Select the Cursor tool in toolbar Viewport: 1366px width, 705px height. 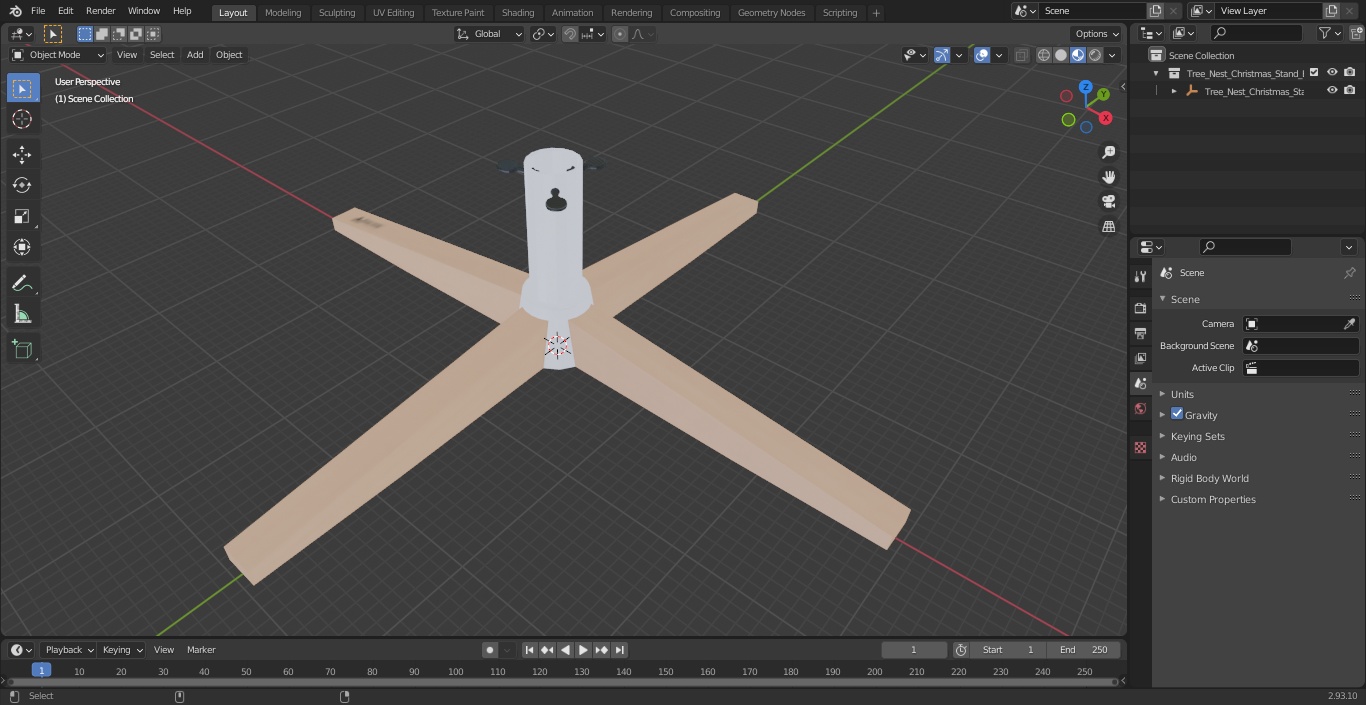coord(22,119)
